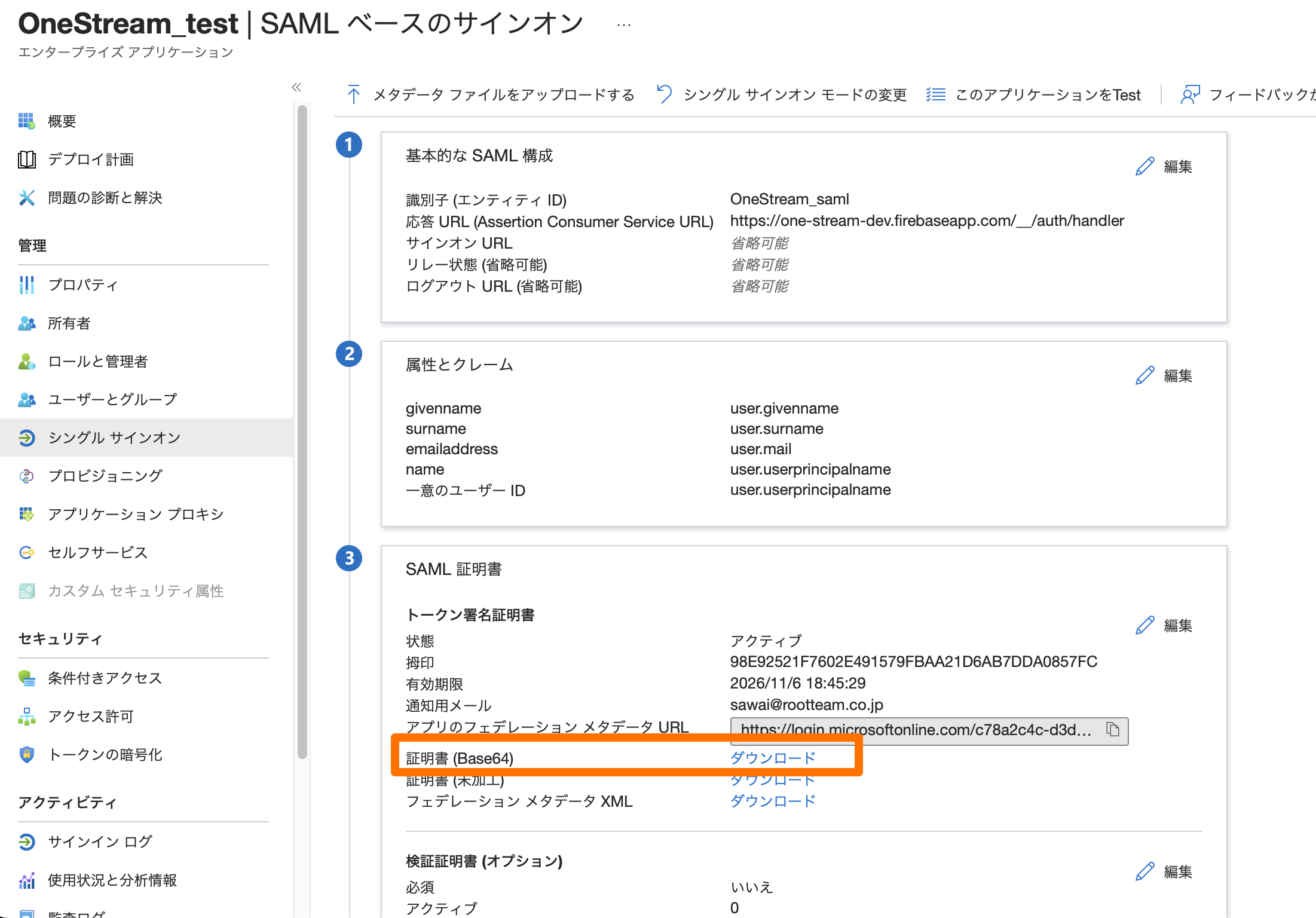
Task: Open 条件付きアクセス under セキュリティ
Action: coord(105,678)
